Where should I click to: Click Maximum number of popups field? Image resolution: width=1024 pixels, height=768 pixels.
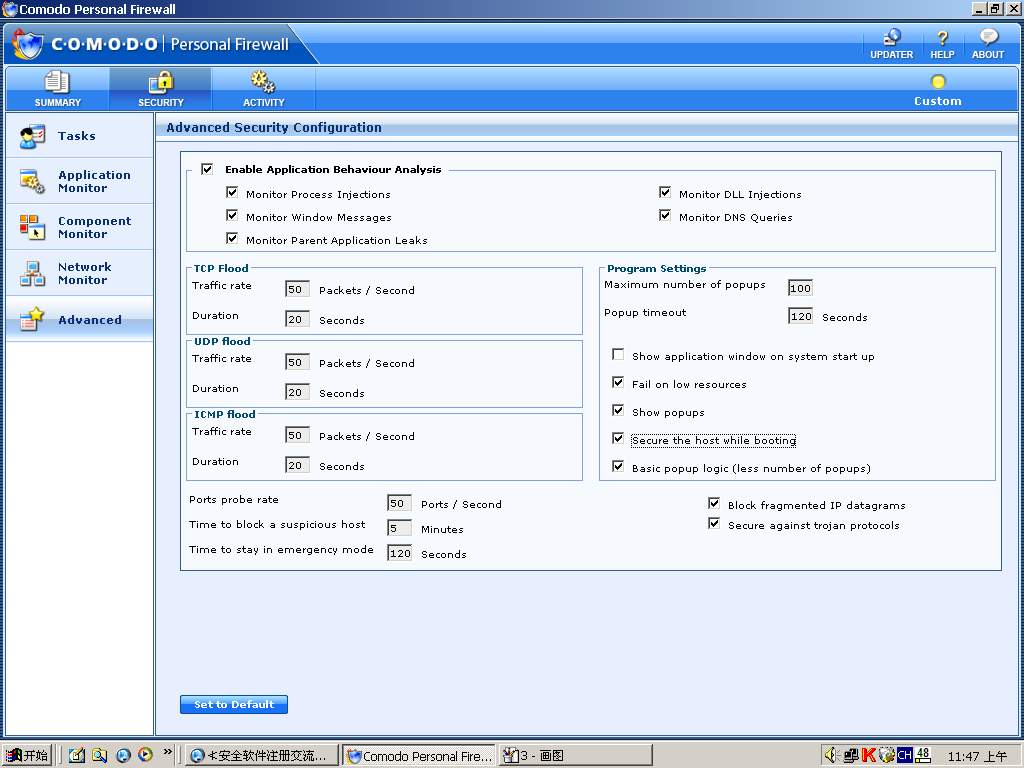800,288
